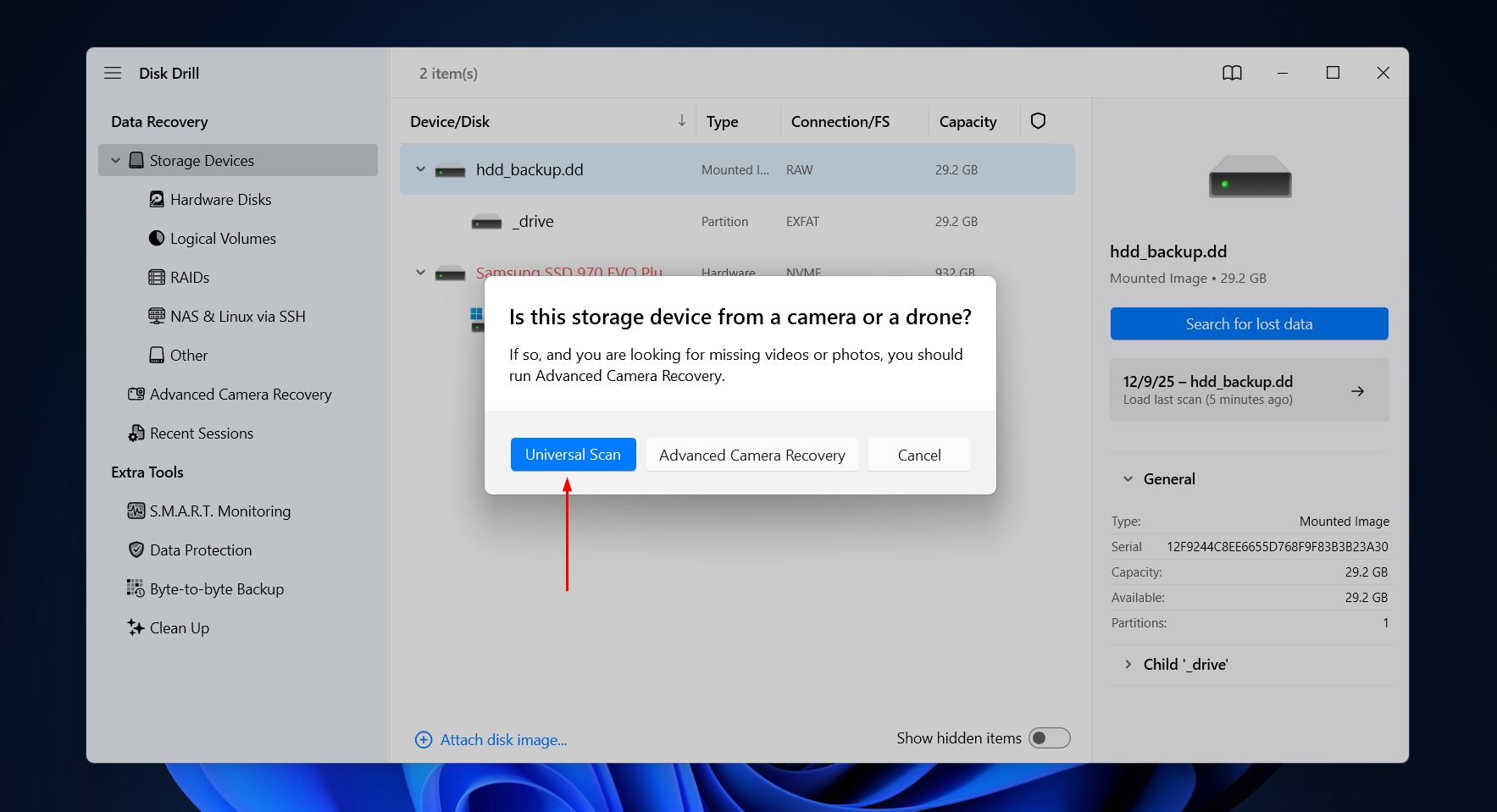Open Hardware Disks in sidebar
1497x812 pixels.
[x=220, y=200]
